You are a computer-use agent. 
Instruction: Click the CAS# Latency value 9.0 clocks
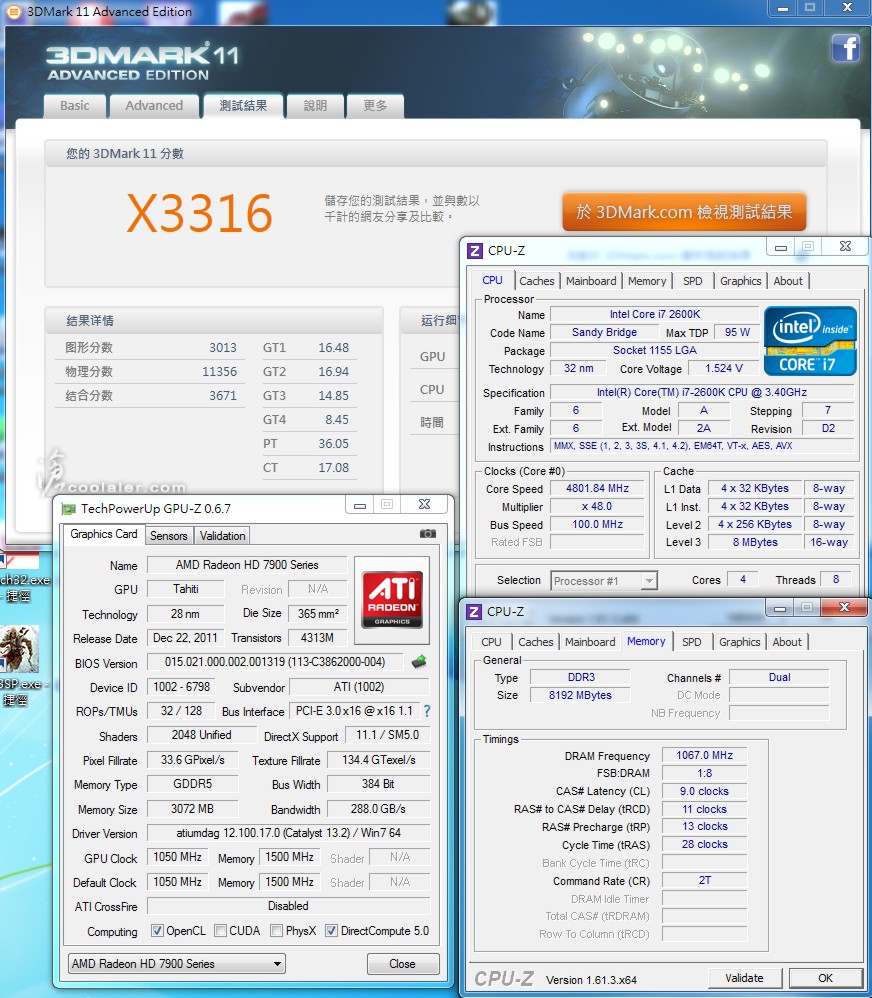(704, 791)
